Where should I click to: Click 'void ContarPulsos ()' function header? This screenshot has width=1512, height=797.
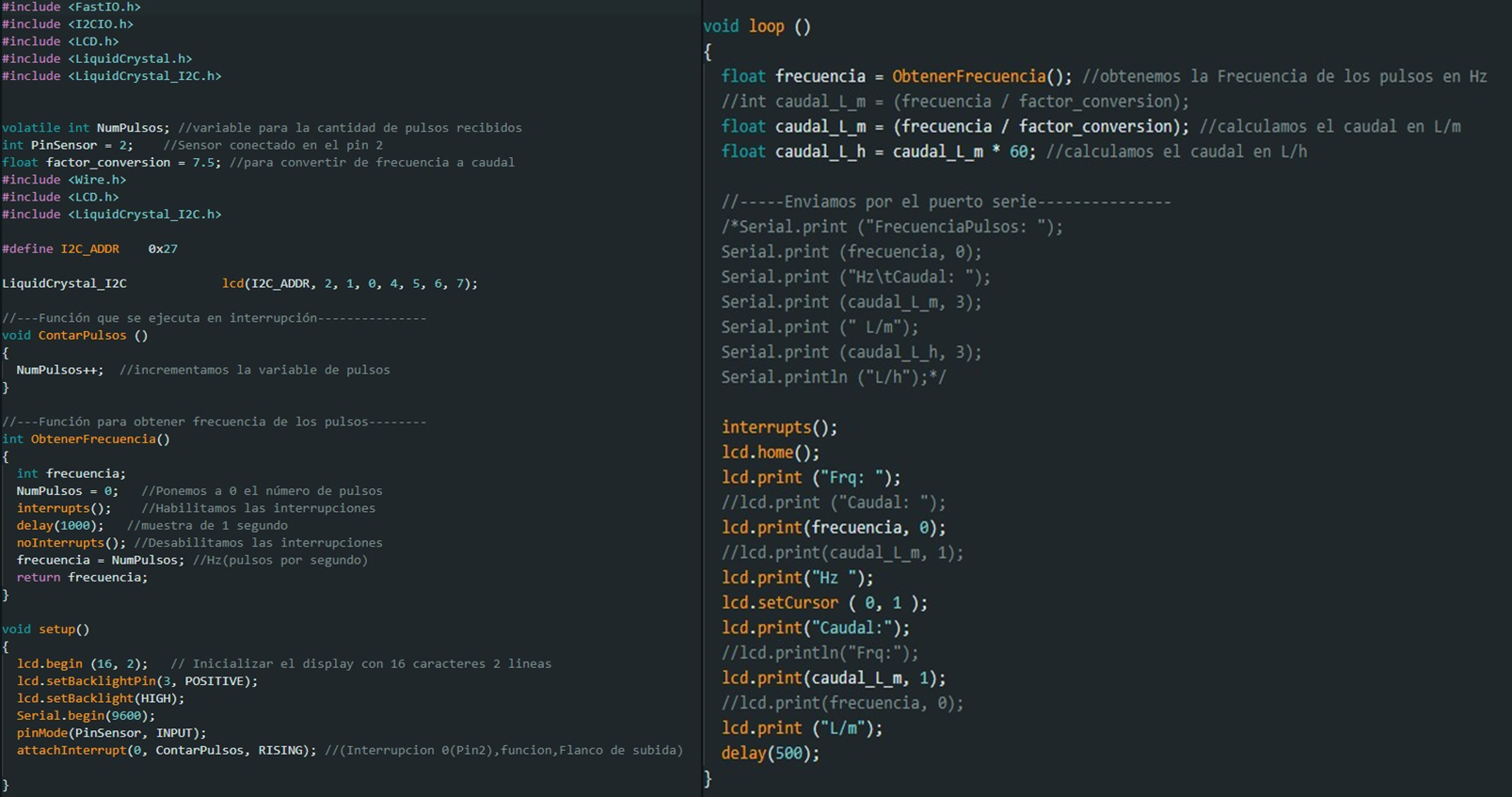coord(75,335)
